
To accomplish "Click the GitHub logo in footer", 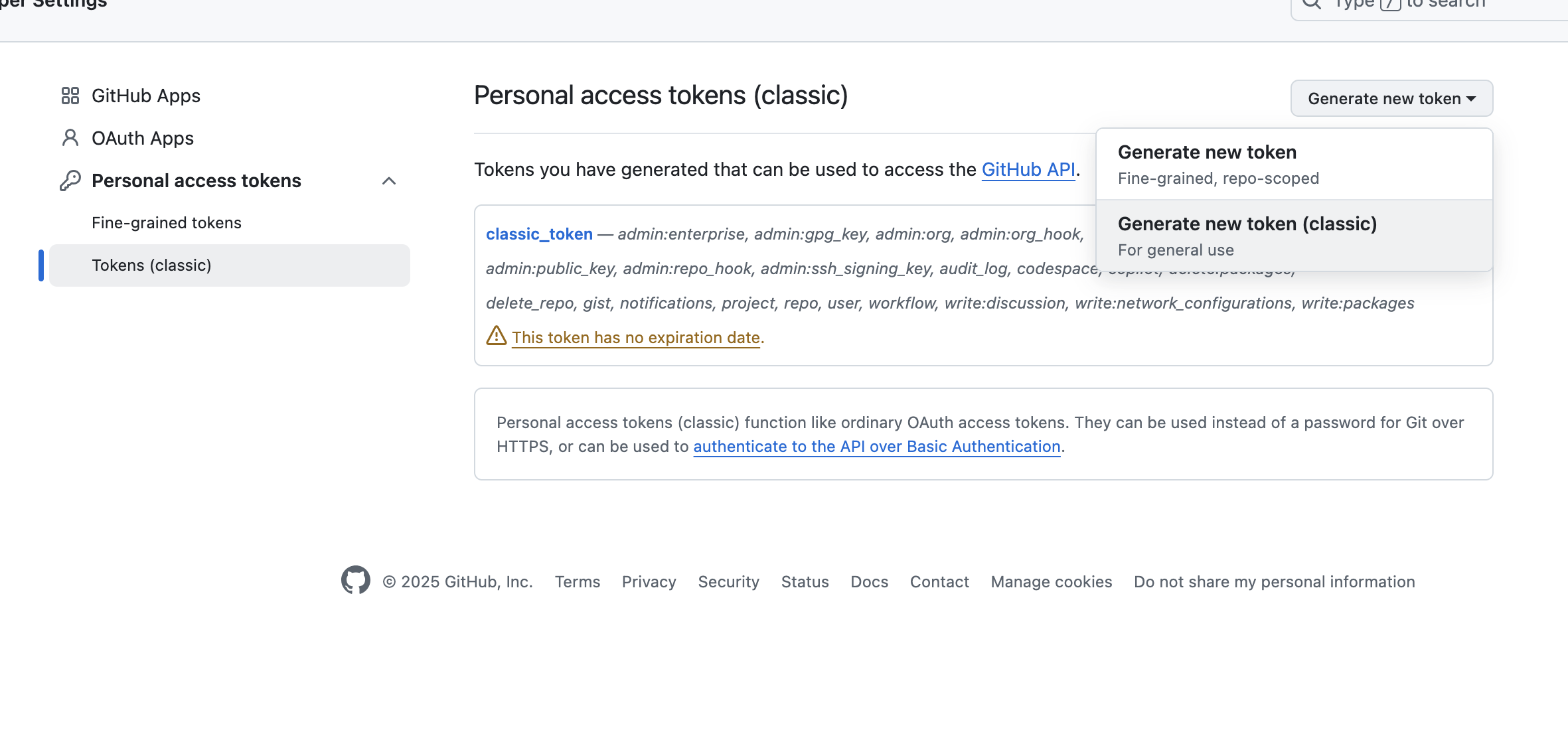I will [356, 580].
